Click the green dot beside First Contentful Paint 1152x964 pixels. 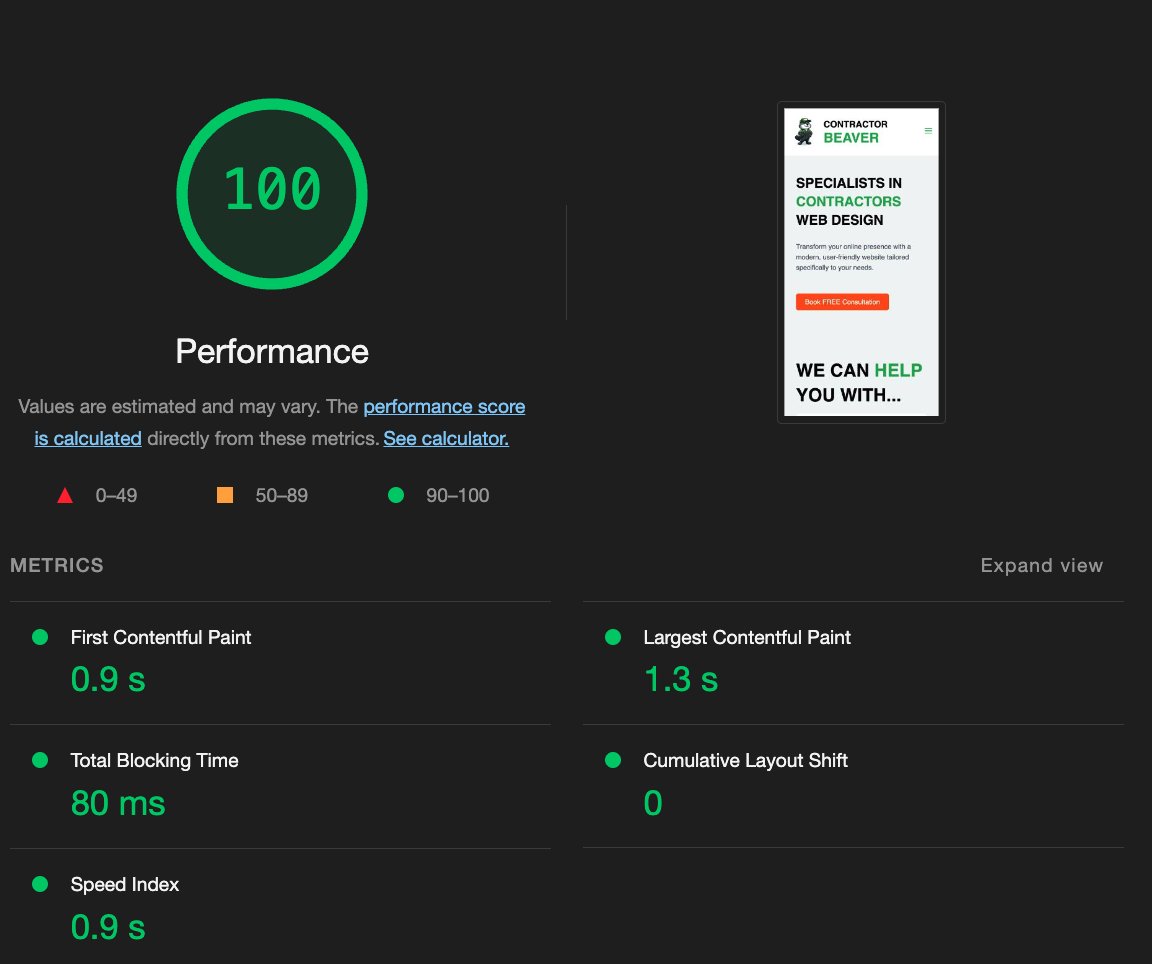39,636
